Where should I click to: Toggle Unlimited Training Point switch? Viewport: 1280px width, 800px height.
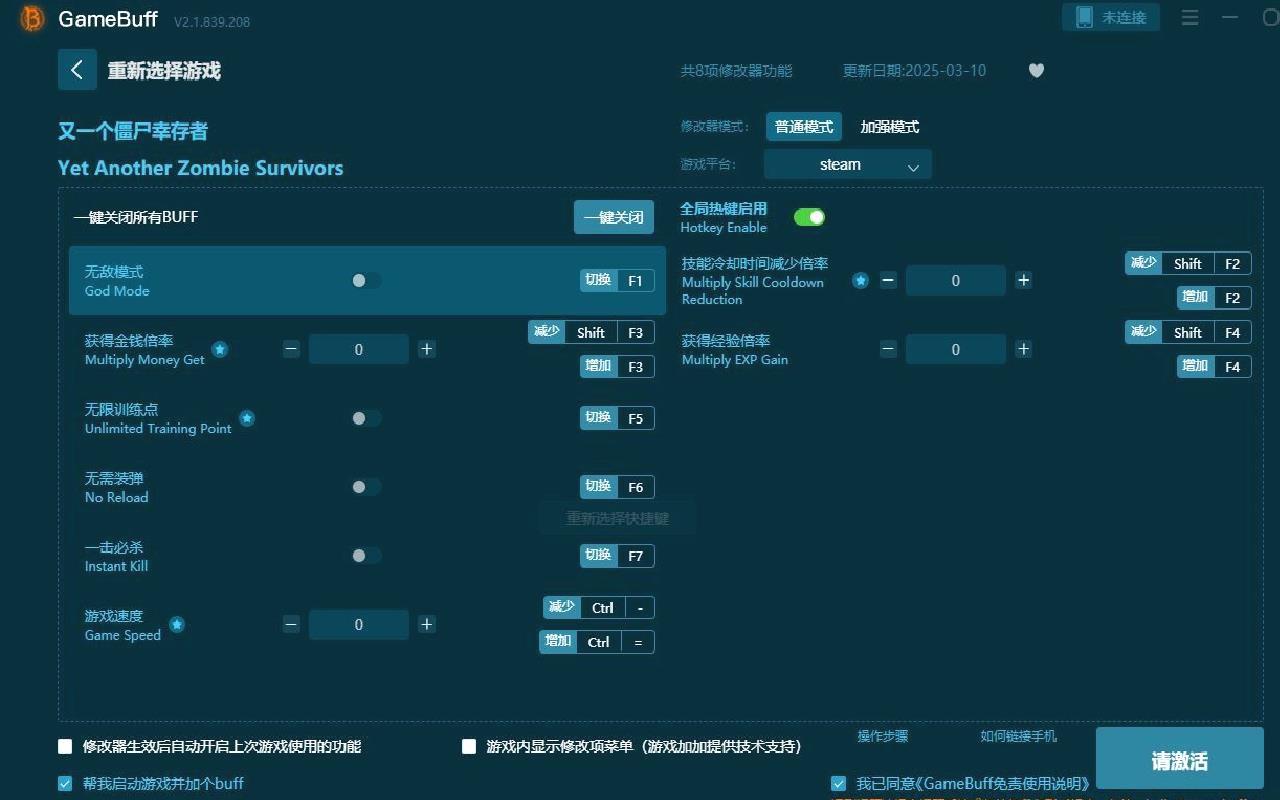coord(366,418)
